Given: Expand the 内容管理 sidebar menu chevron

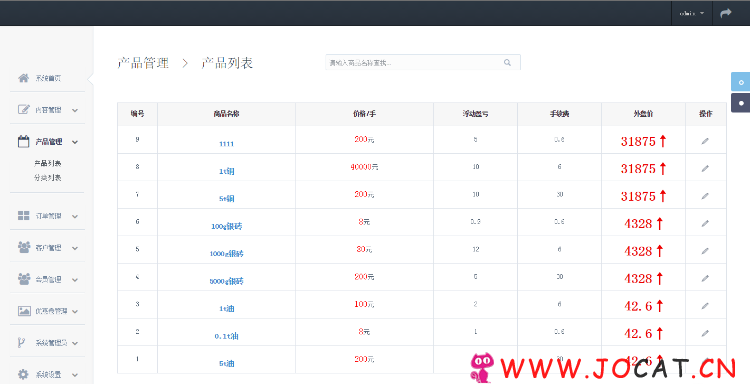Looking at the screenshot, I should coord(75,110).
